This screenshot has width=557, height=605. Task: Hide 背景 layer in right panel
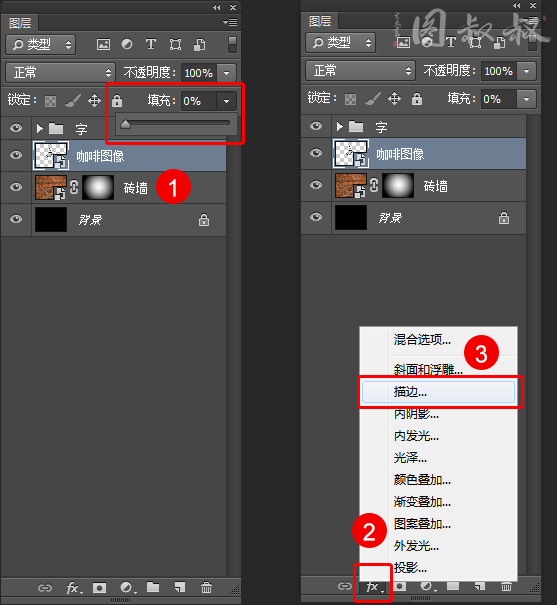click(x=316, y=217)
